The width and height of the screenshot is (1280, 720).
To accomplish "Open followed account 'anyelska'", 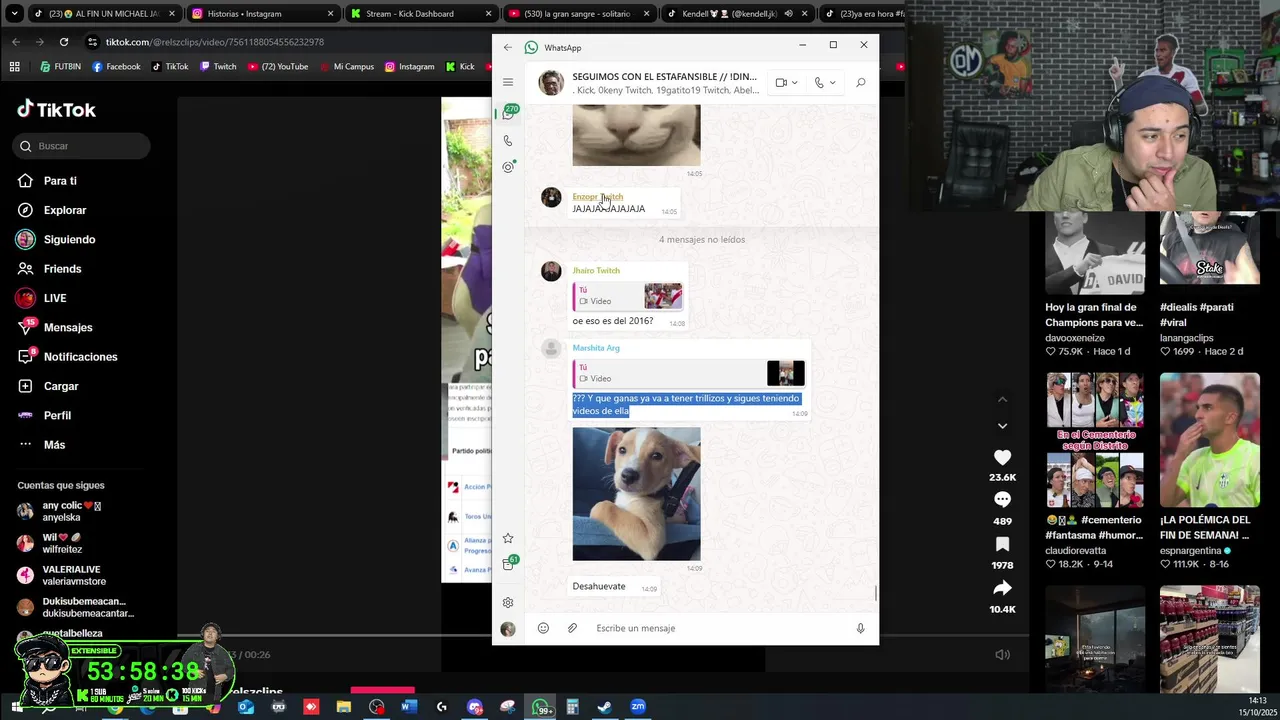I will click(60, 511).
